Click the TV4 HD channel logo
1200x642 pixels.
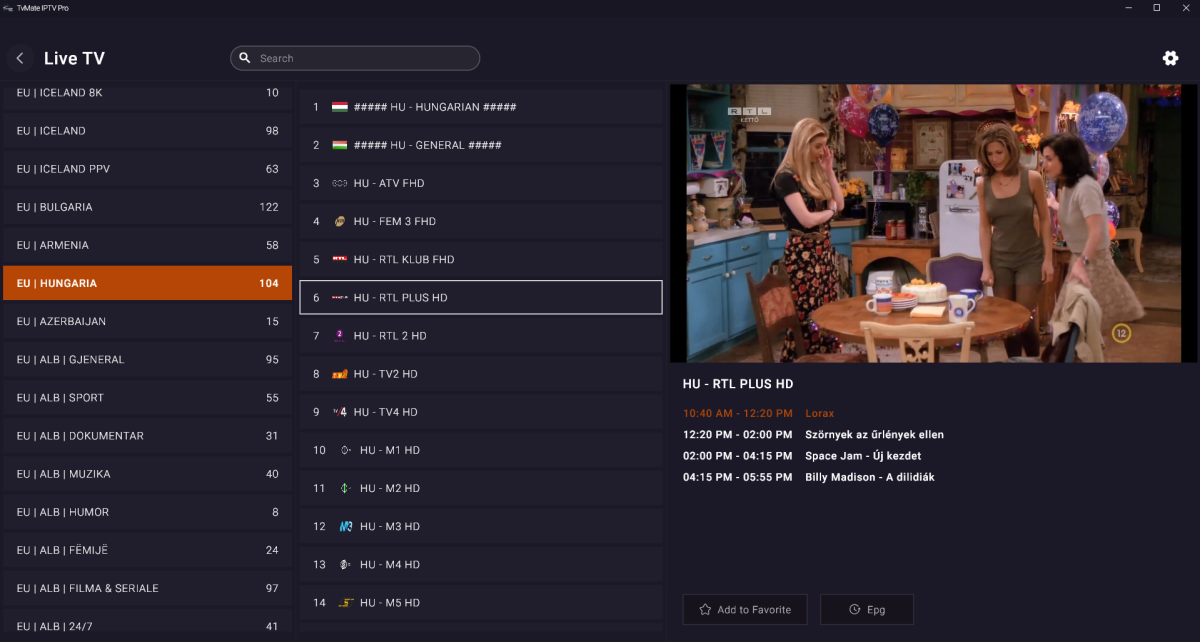pyautogui.click(x=340, y=412)
